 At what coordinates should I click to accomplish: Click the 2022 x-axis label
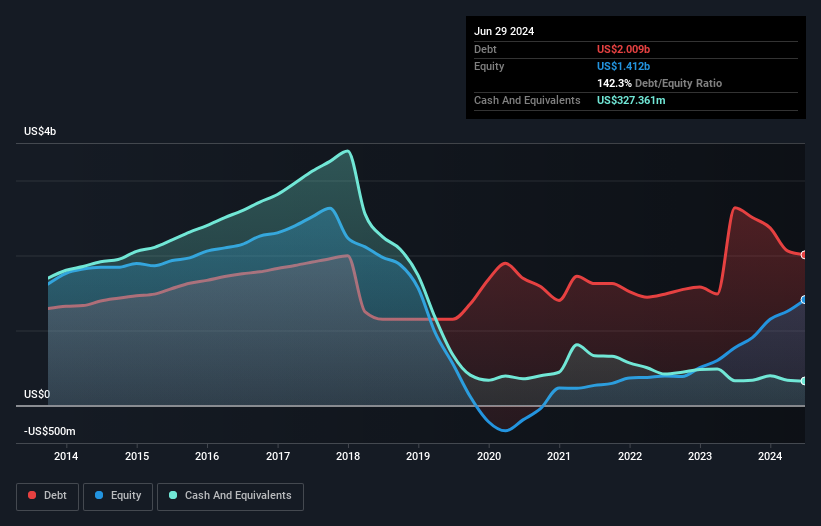click(629, 456)
